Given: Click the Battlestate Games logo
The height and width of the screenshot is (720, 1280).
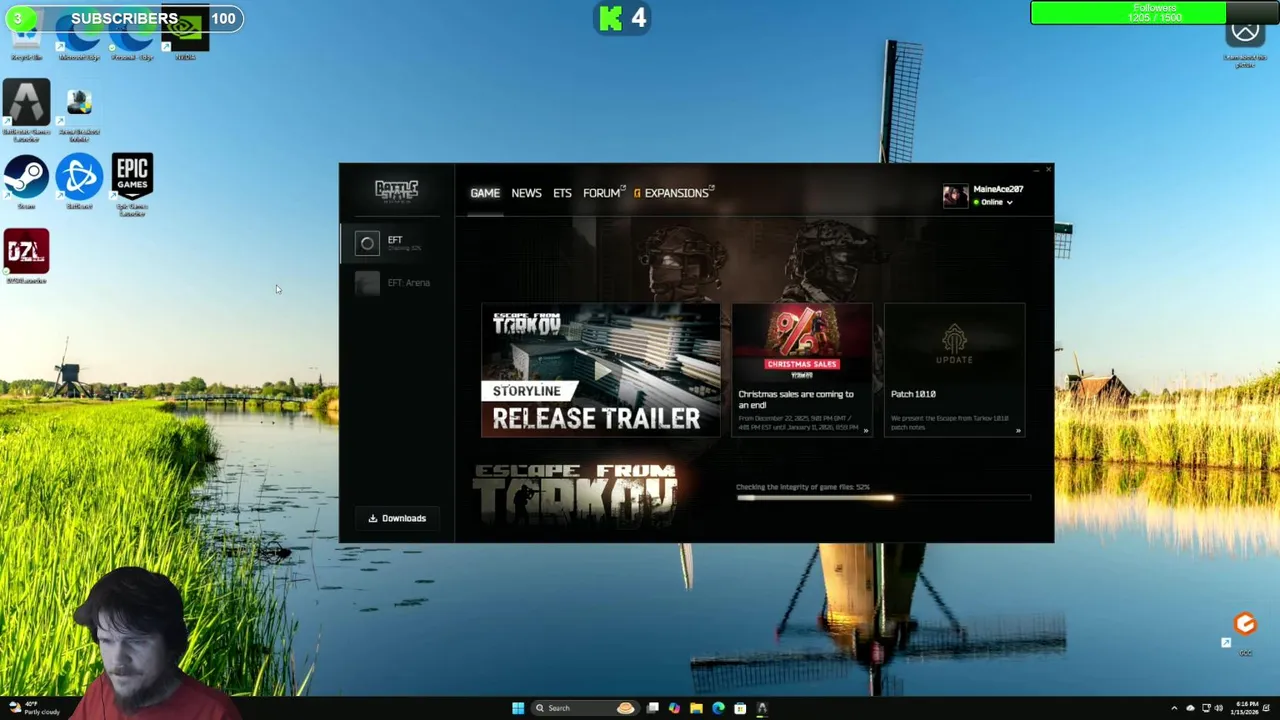Looking at the screenshot, I should (x=396, y=190).
